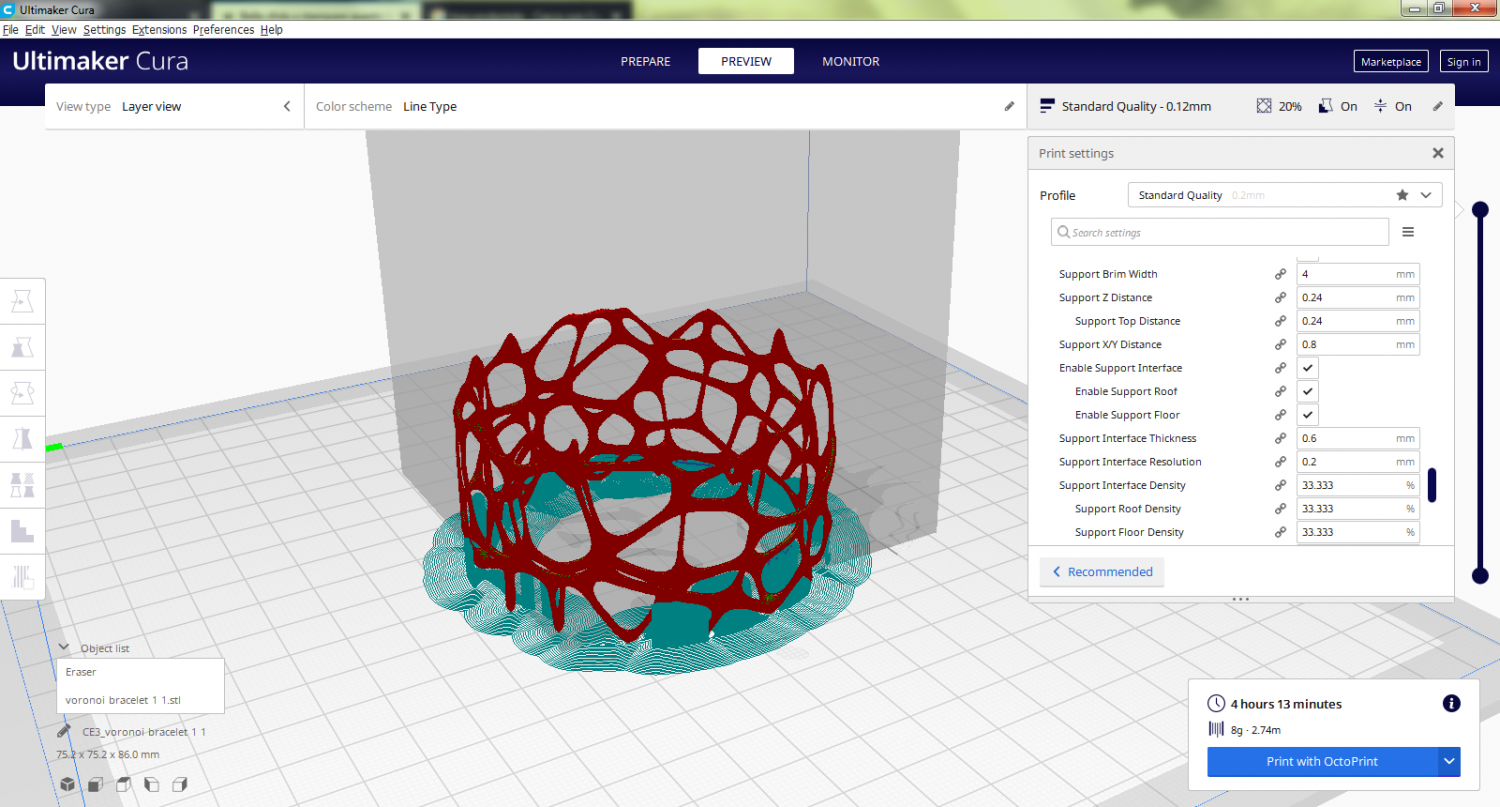Close the Print settings panel
The height and width of the screenshot is (807, 1500).
pos(1438,153)
